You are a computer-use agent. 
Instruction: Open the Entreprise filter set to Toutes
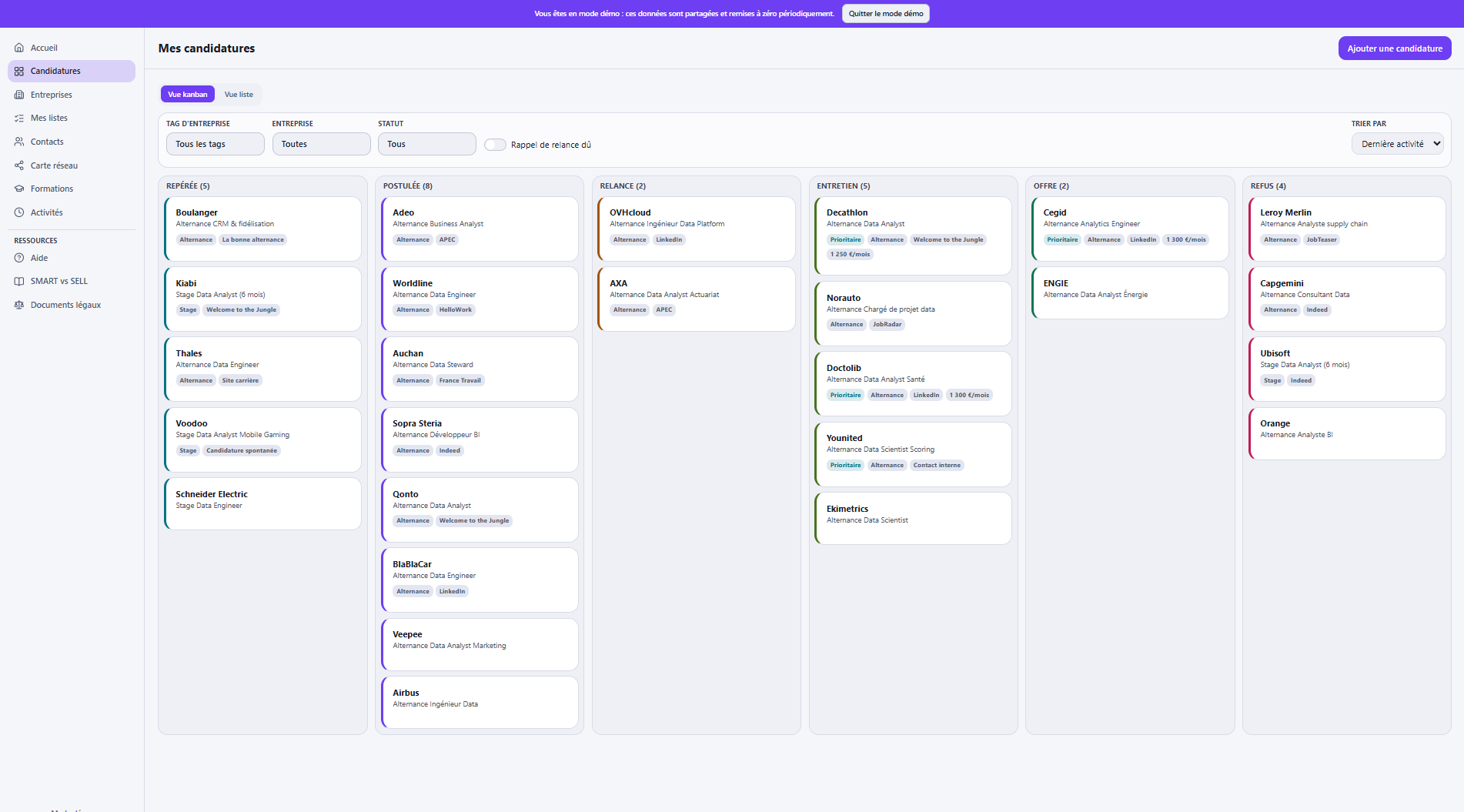321,144
